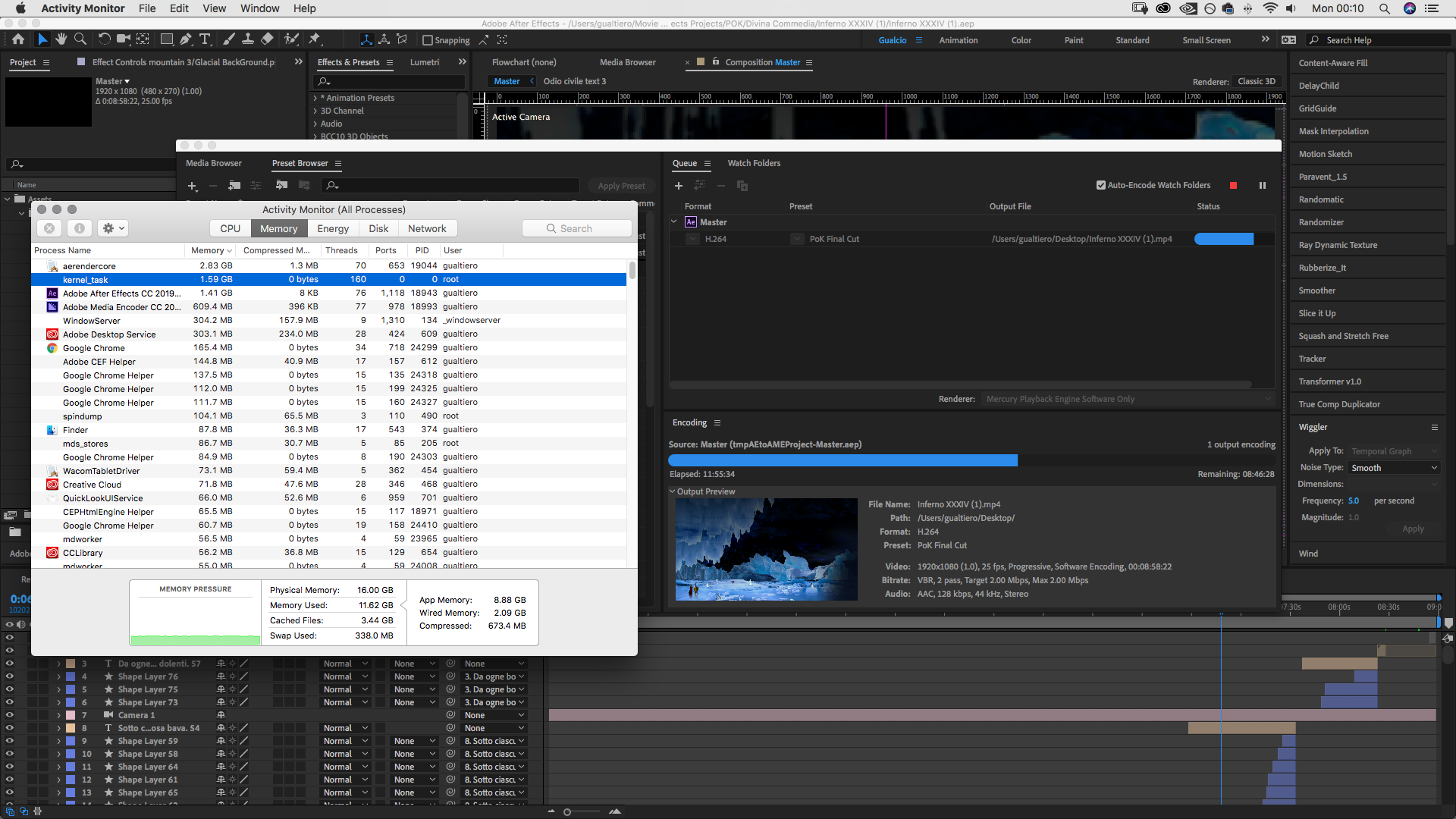Viewport: 1456px width, 819px height.
Task: Select the Pen tool
Action: 186,39
